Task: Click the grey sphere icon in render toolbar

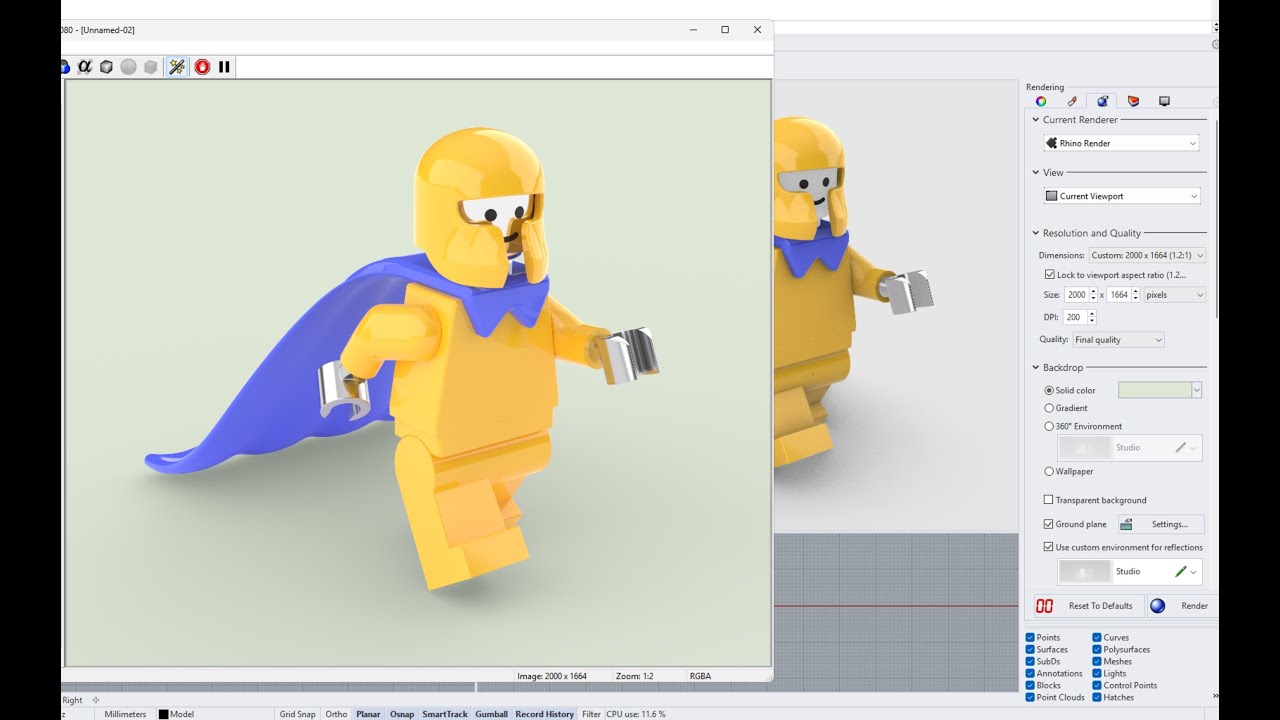Action: (x=129, y=67)
